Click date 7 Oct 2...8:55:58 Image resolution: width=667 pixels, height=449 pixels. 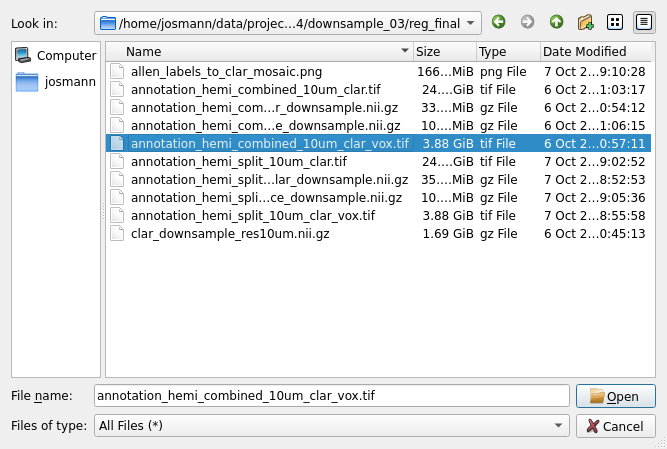pyautogui.click(x=595, y=216)
